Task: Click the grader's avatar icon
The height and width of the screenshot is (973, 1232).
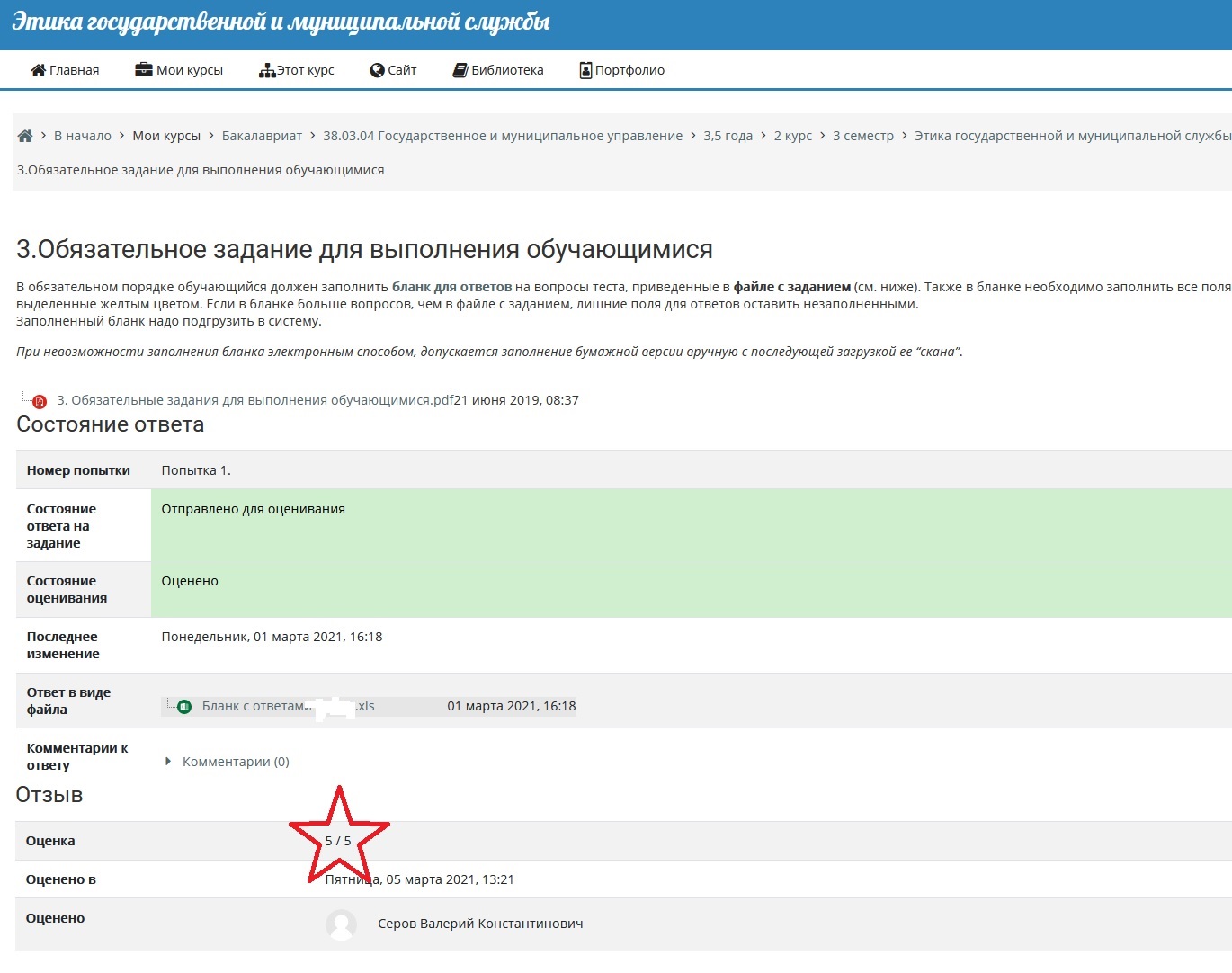Action: [x=342, y=924]
